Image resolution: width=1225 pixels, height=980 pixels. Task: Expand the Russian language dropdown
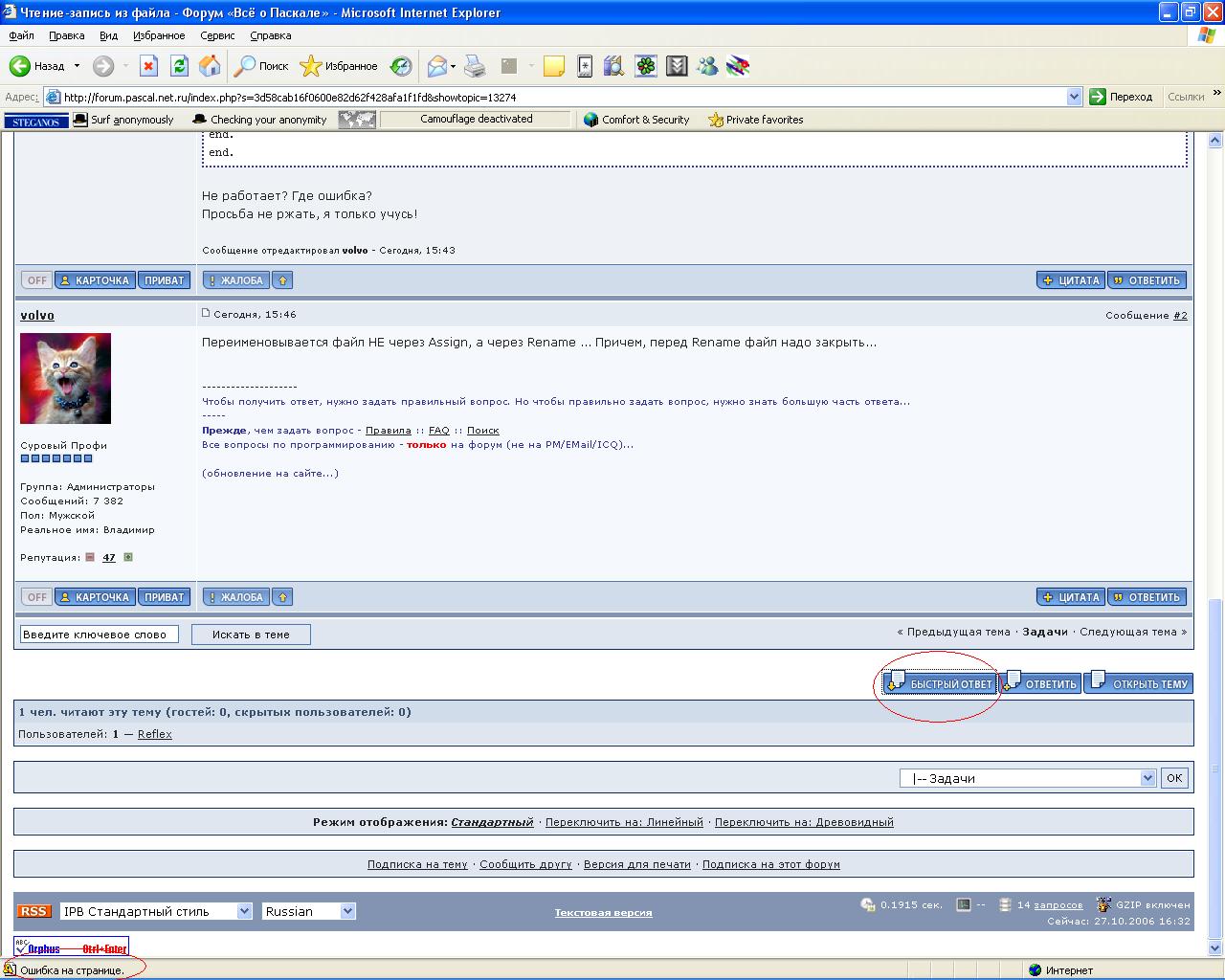click(308, 911)
